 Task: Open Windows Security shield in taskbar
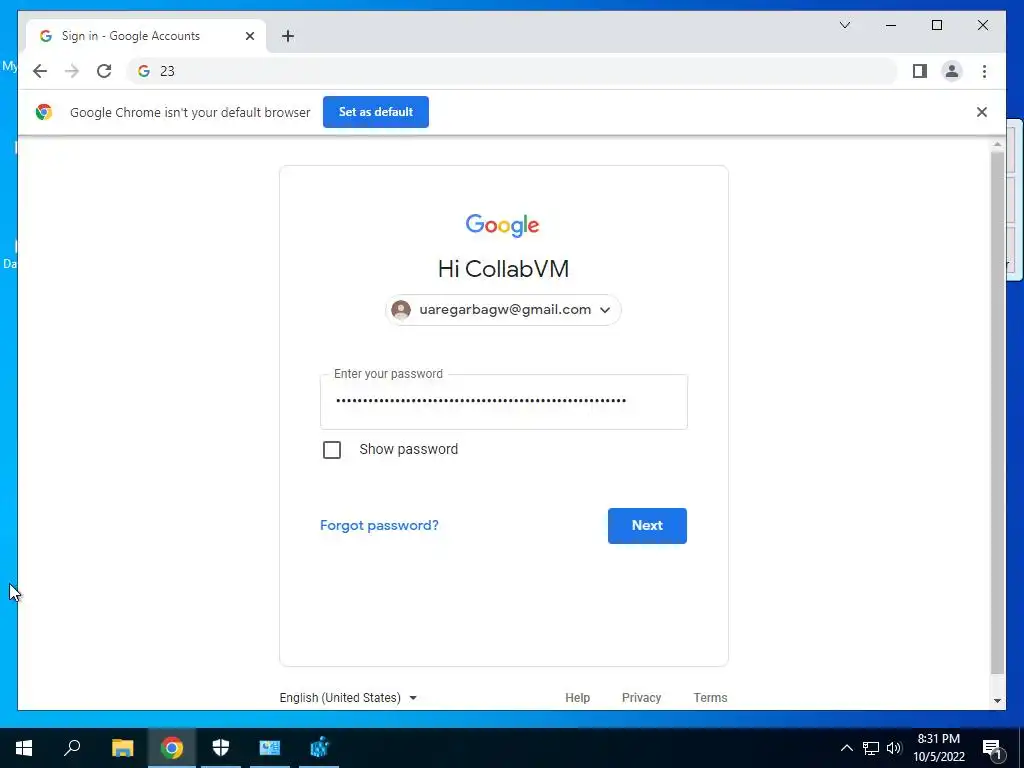click(x=221, y=748)
